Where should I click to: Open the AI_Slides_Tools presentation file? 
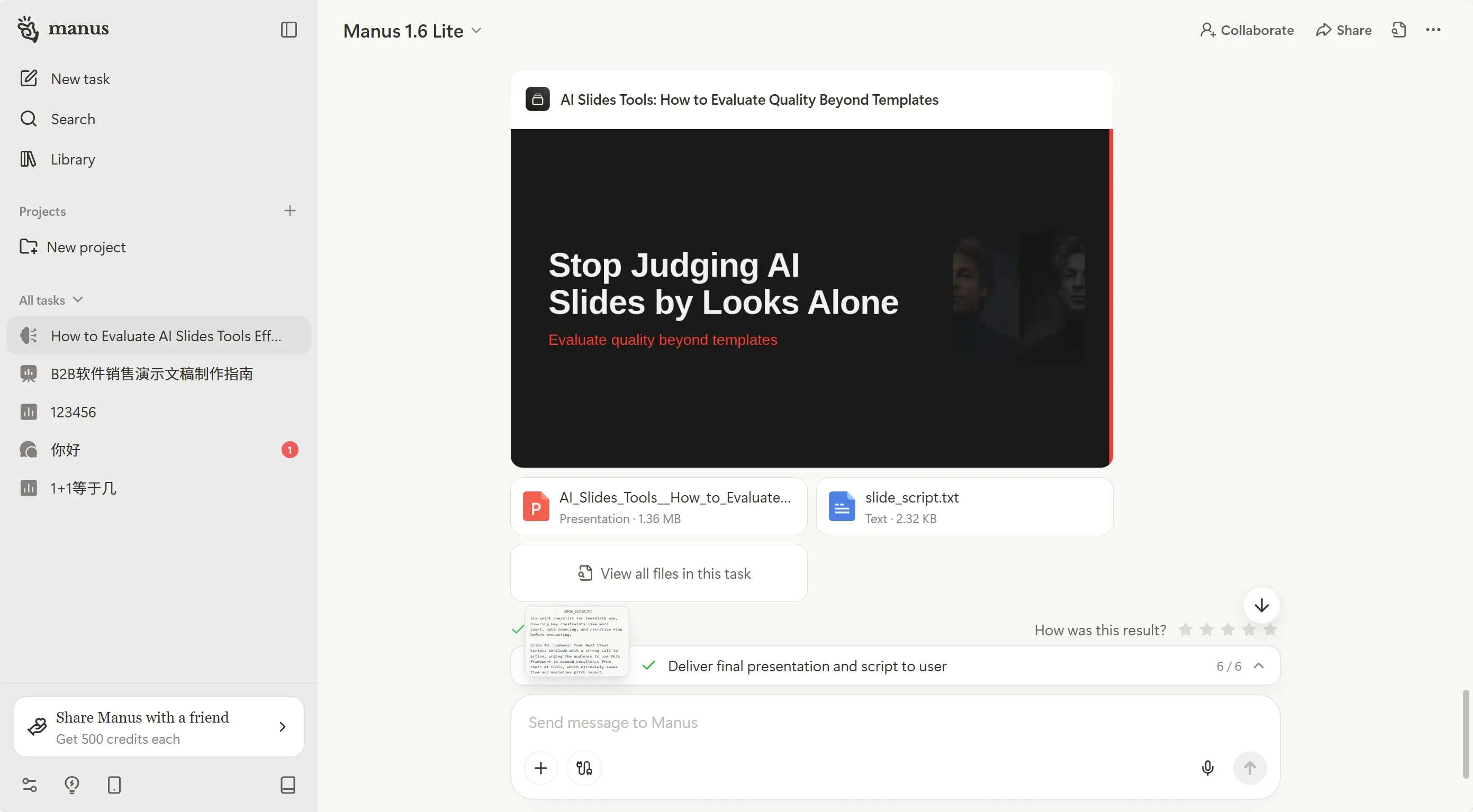pyautogui.click(x=659, y=506)
